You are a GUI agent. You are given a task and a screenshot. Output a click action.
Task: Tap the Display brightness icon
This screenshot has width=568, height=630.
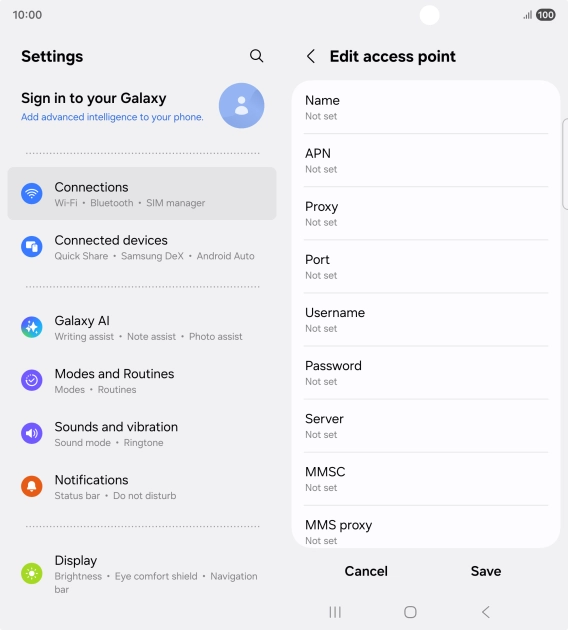point(32,573)
